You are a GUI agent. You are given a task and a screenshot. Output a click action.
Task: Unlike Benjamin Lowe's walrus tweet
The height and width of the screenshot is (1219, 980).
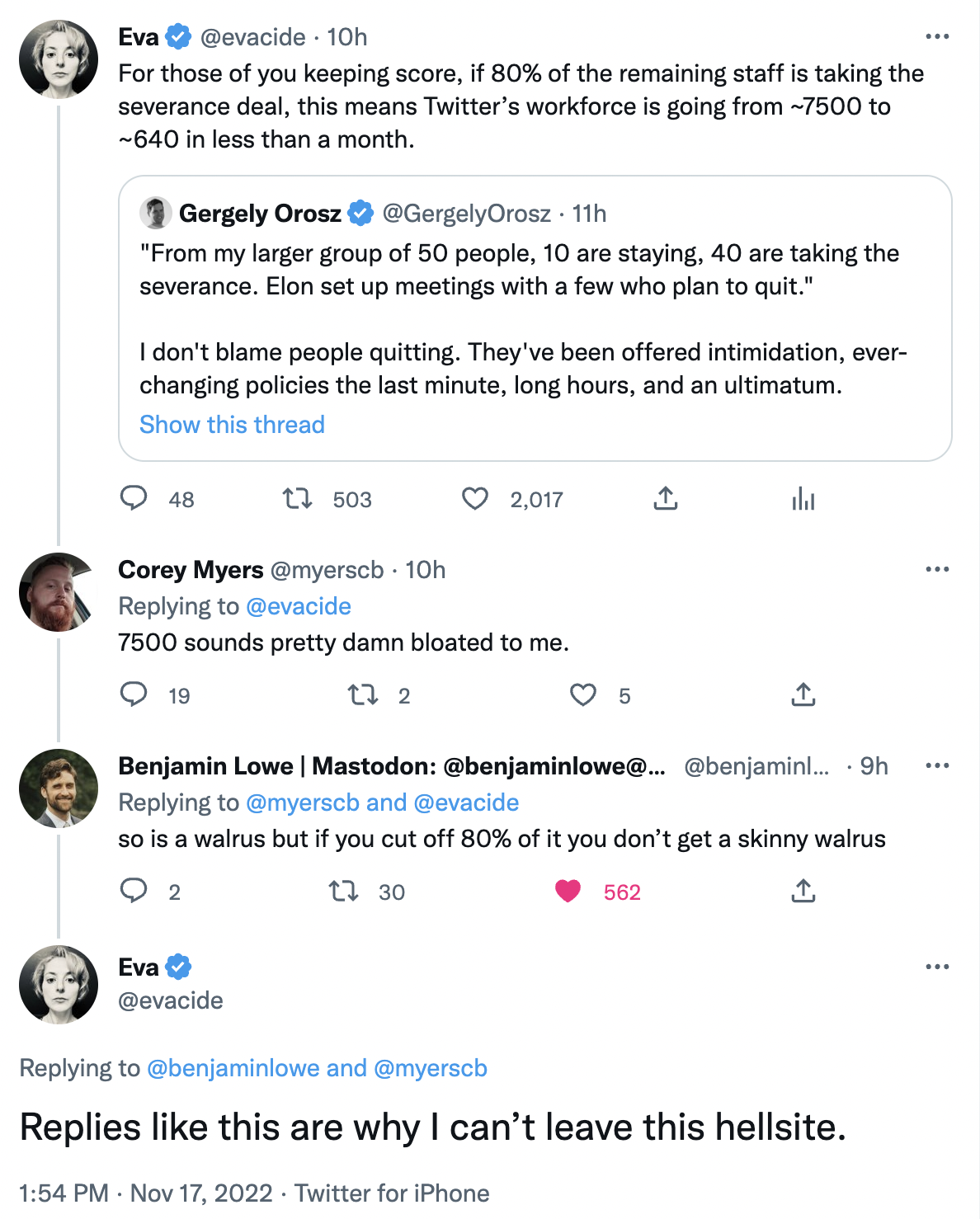pos(568,891)
